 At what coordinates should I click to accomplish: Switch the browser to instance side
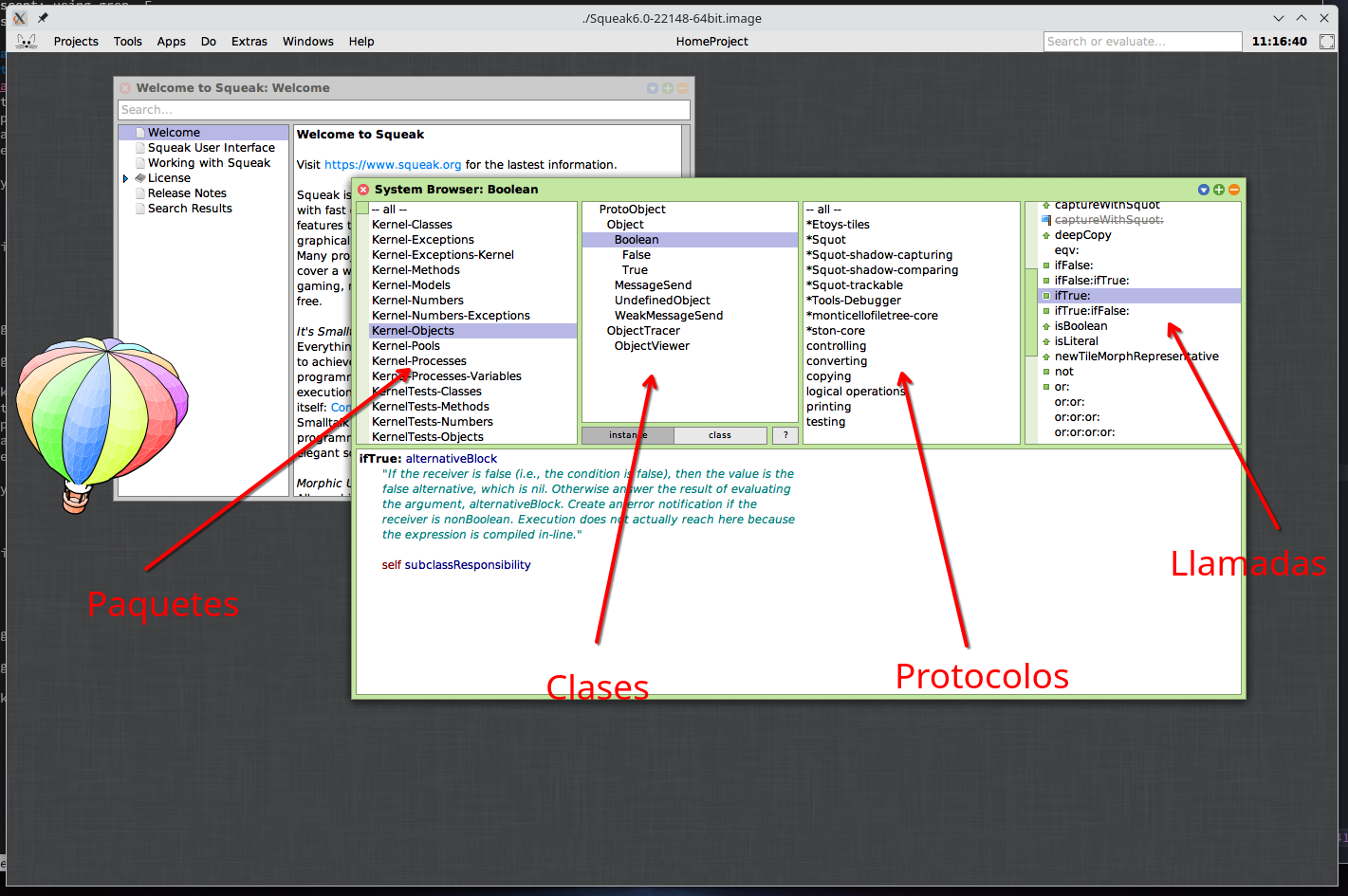coord(627,435)
